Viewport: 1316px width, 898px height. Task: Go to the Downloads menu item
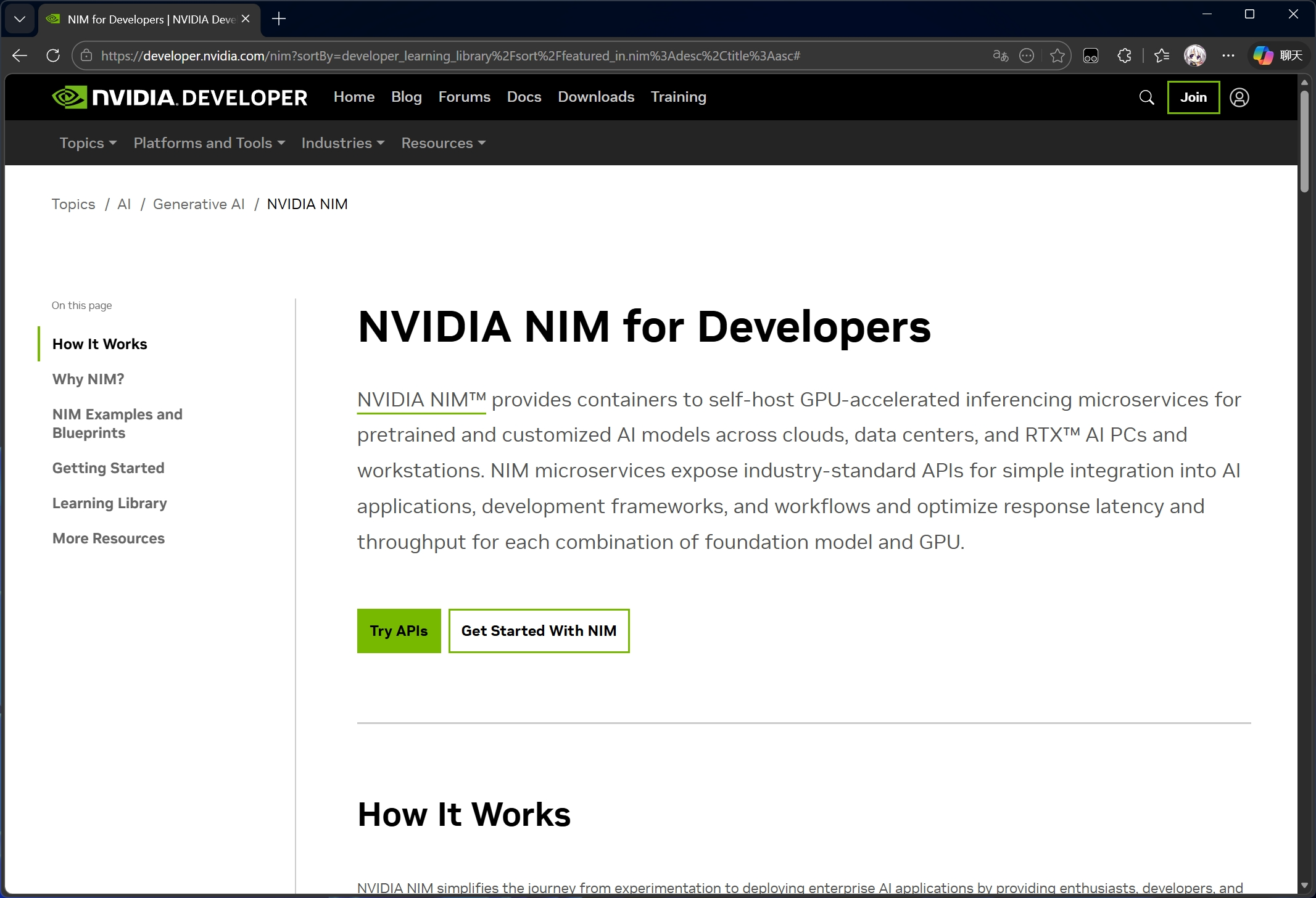(595, 97)
